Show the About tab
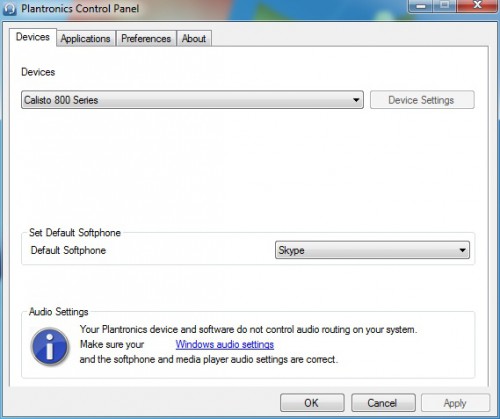Screen dimensions: 500x419 click(x=194, y=38)
